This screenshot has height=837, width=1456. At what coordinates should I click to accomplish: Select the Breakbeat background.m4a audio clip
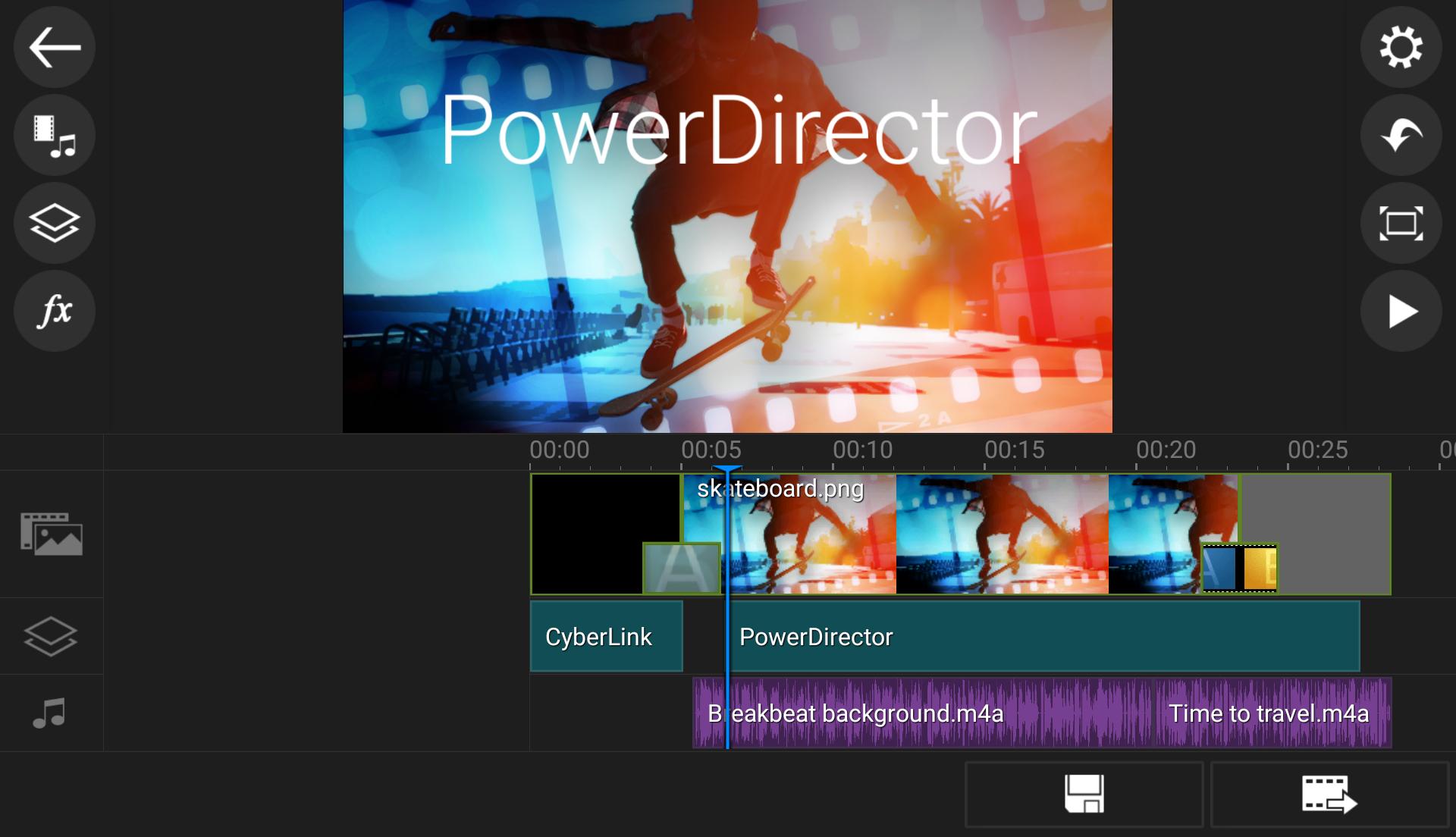pyautogui.click(x=922, y=713)
